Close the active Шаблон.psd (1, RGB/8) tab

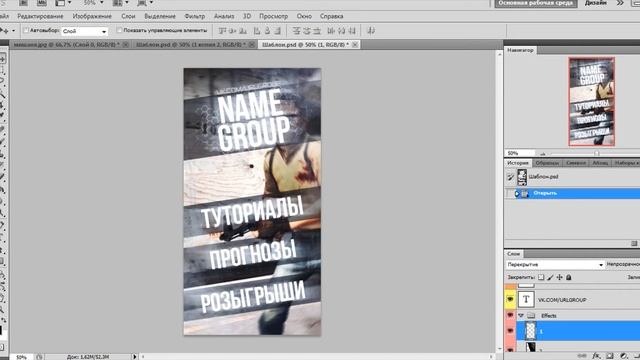[355, 44]
